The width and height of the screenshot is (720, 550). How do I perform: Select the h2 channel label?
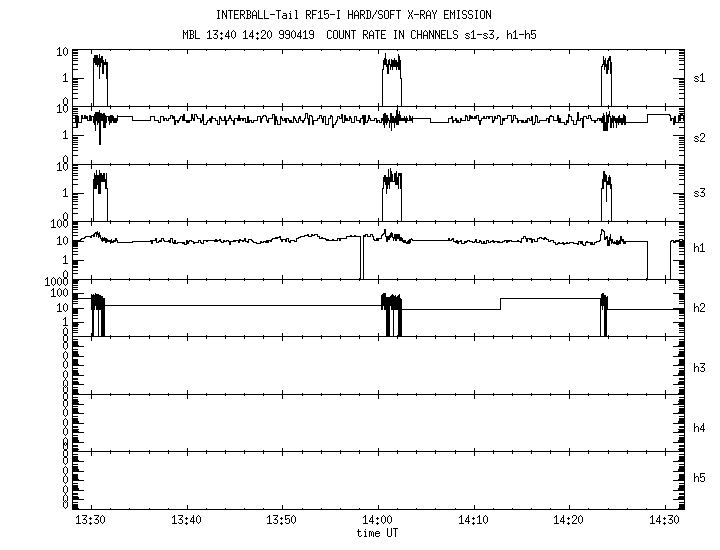pos(700,307)
